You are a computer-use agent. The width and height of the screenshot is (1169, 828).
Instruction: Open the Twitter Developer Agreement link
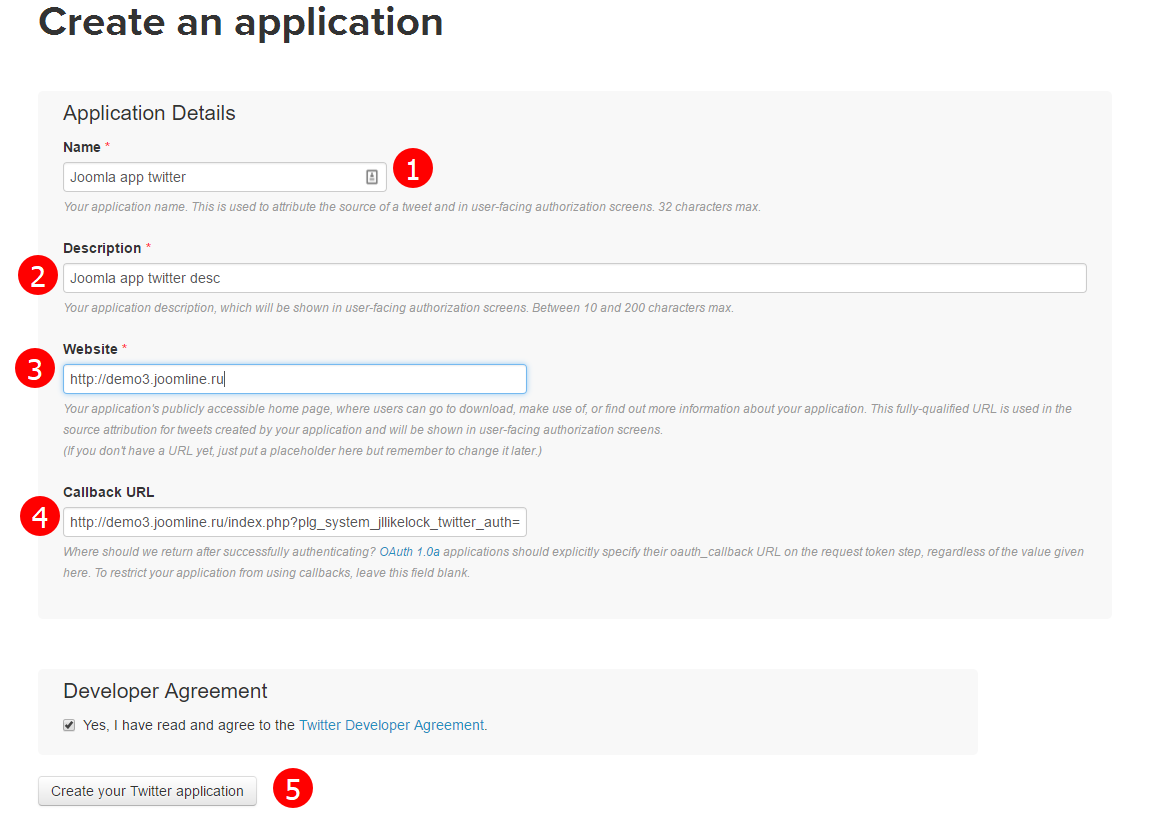pyautogui.click(x=391, y=725)
